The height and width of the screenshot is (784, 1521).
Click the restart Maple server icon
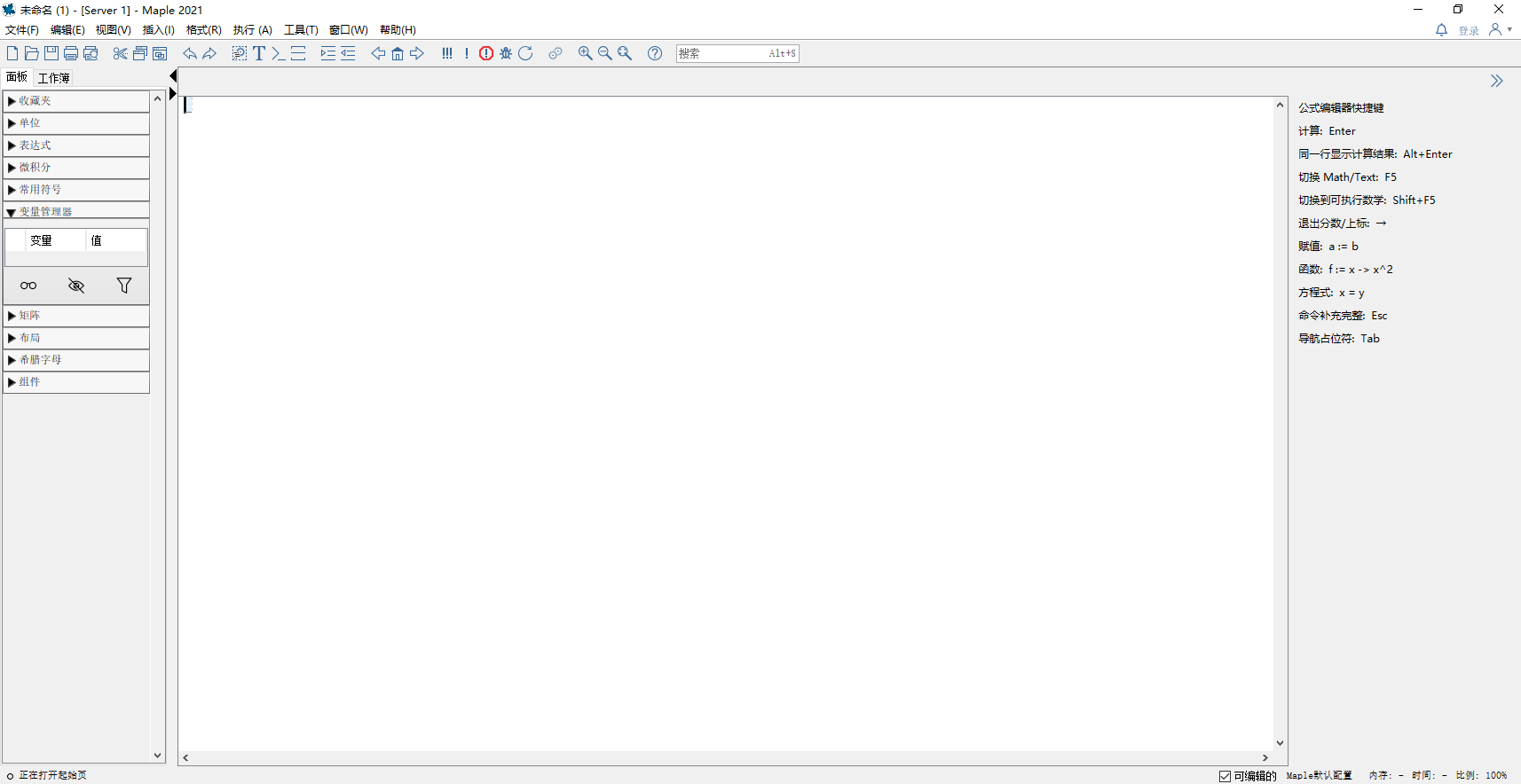(525, 53)
